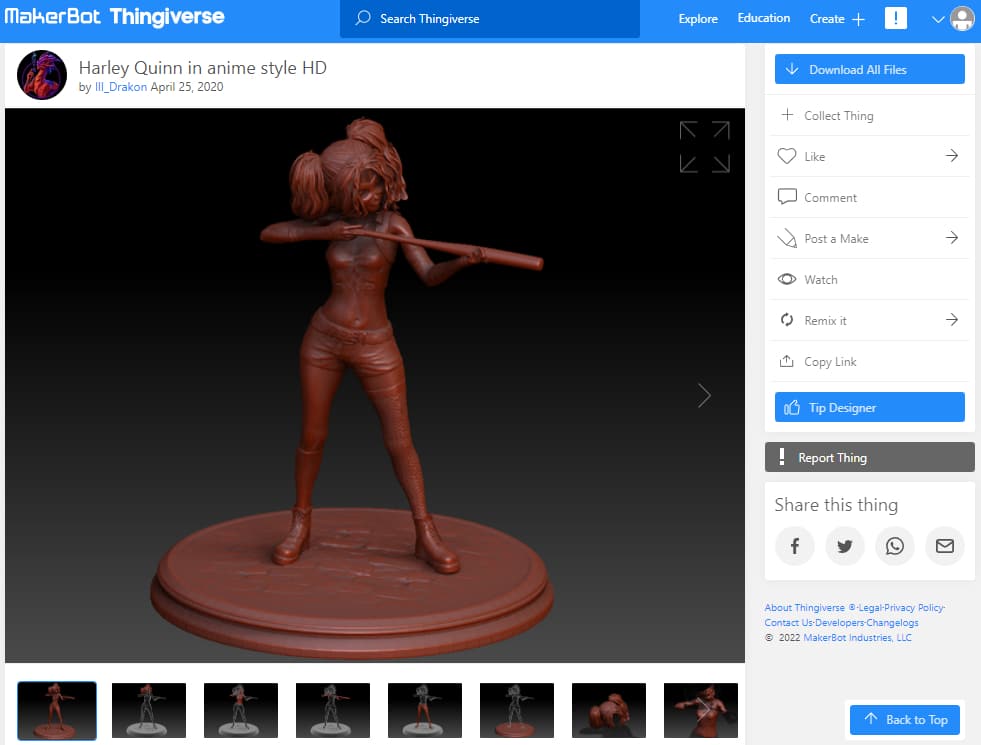This screenshot has width=981, height=745.
Task: Click the notification exclamation icon in header
Action: pyautogui.click(x=895, y=18)
